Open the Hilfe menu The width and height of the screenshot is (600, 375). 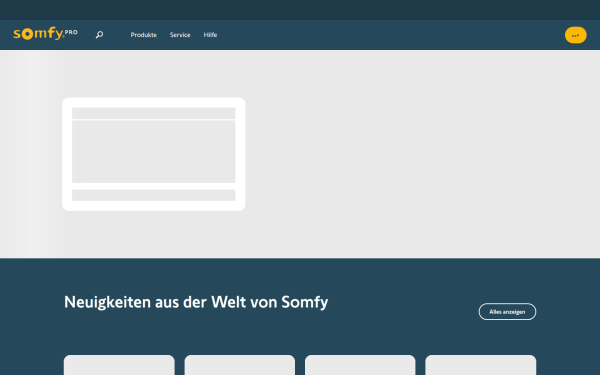tap(210, 35)
